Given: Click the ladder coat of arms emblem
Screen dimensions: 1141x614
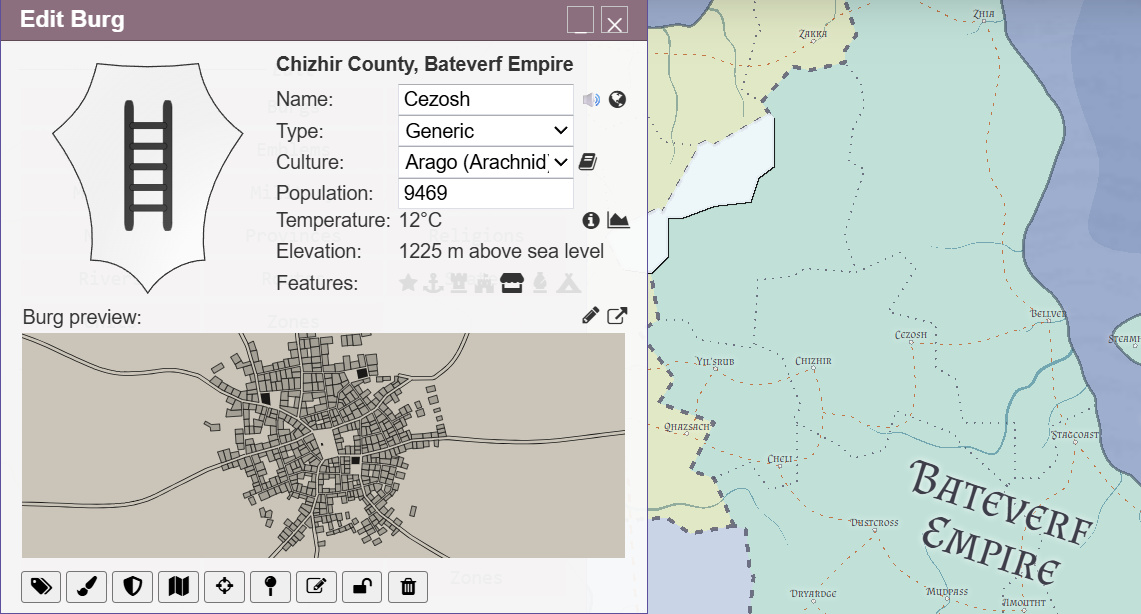Looking at the screenshot, I should 148,178.
